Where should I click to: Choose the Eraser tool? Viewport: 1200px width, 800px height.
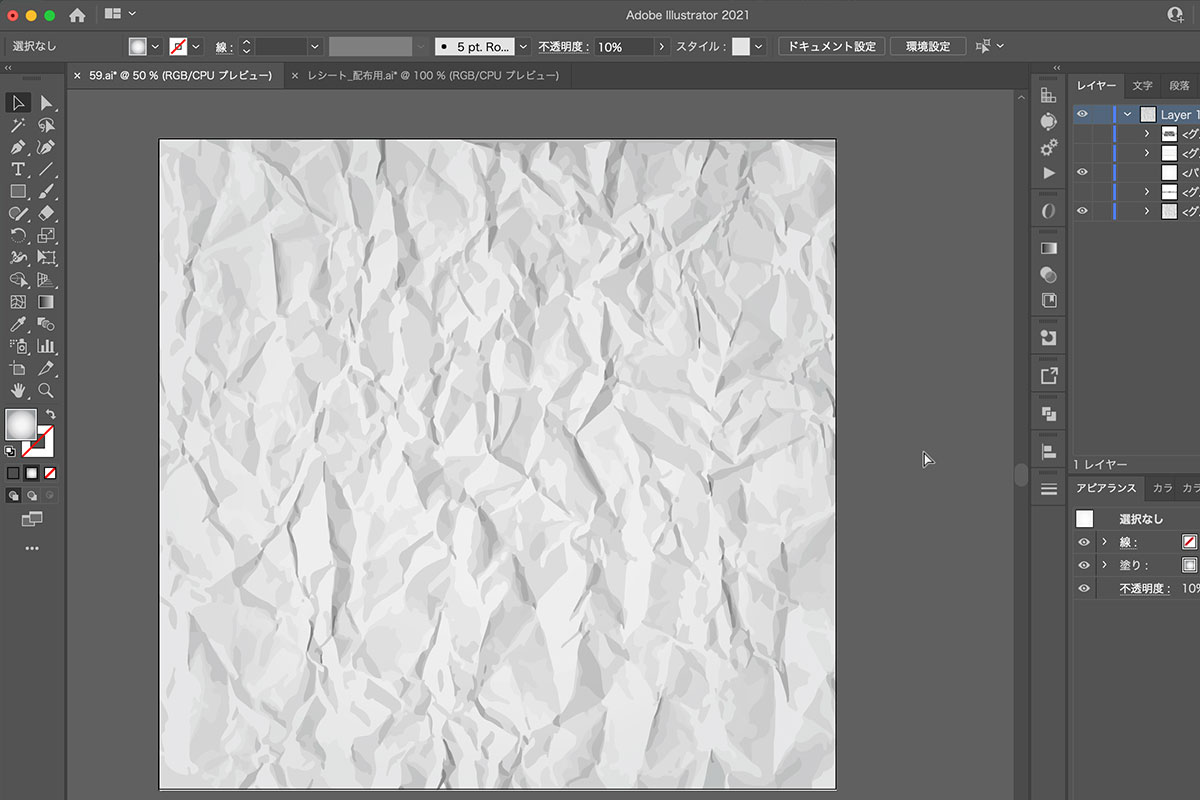(46, 213)
